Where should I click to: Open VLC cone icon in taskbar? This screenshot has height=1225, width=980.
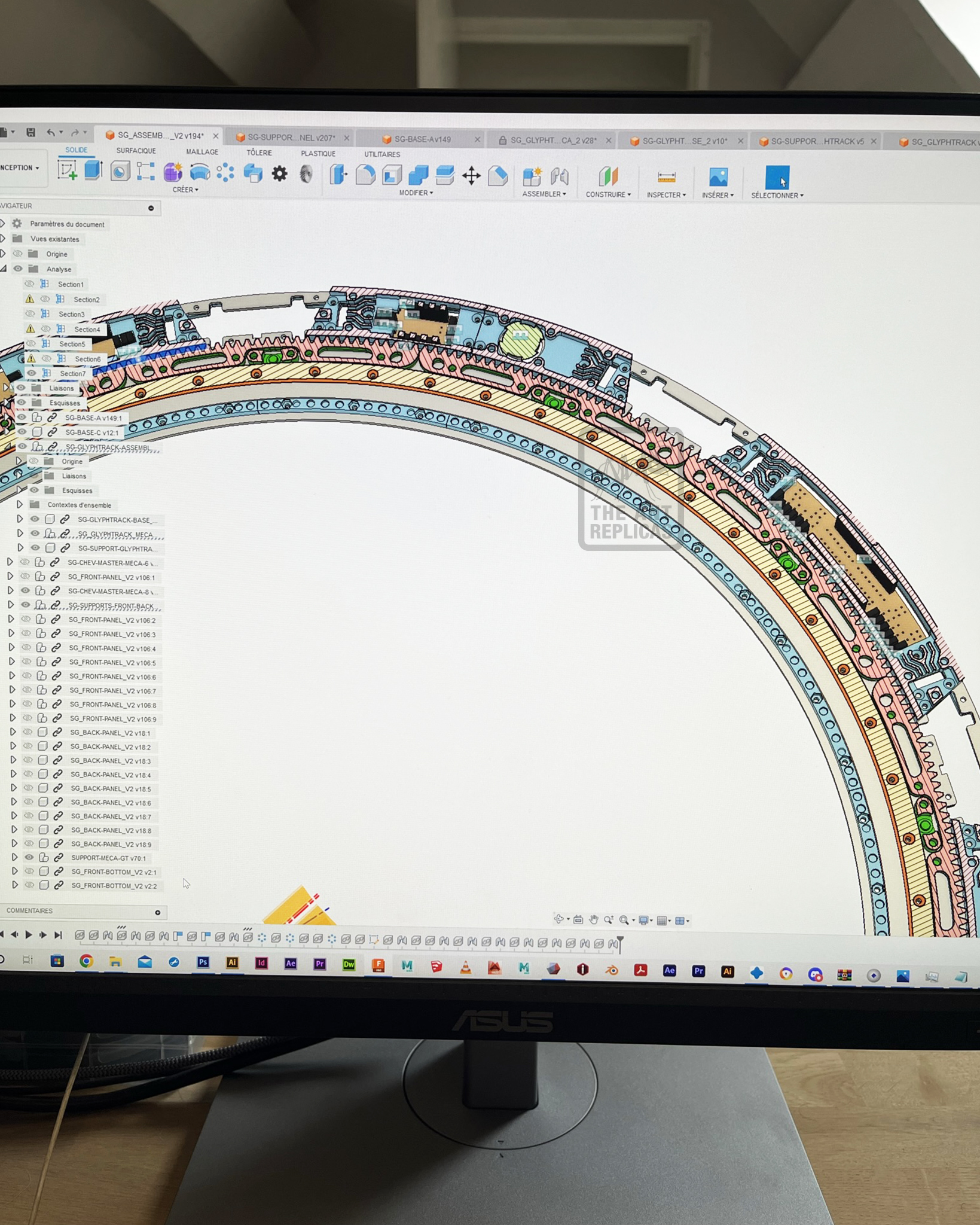(465, 967)
